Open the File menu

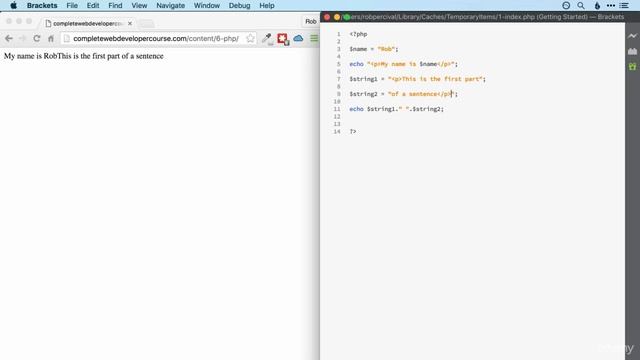coord(72,6)
